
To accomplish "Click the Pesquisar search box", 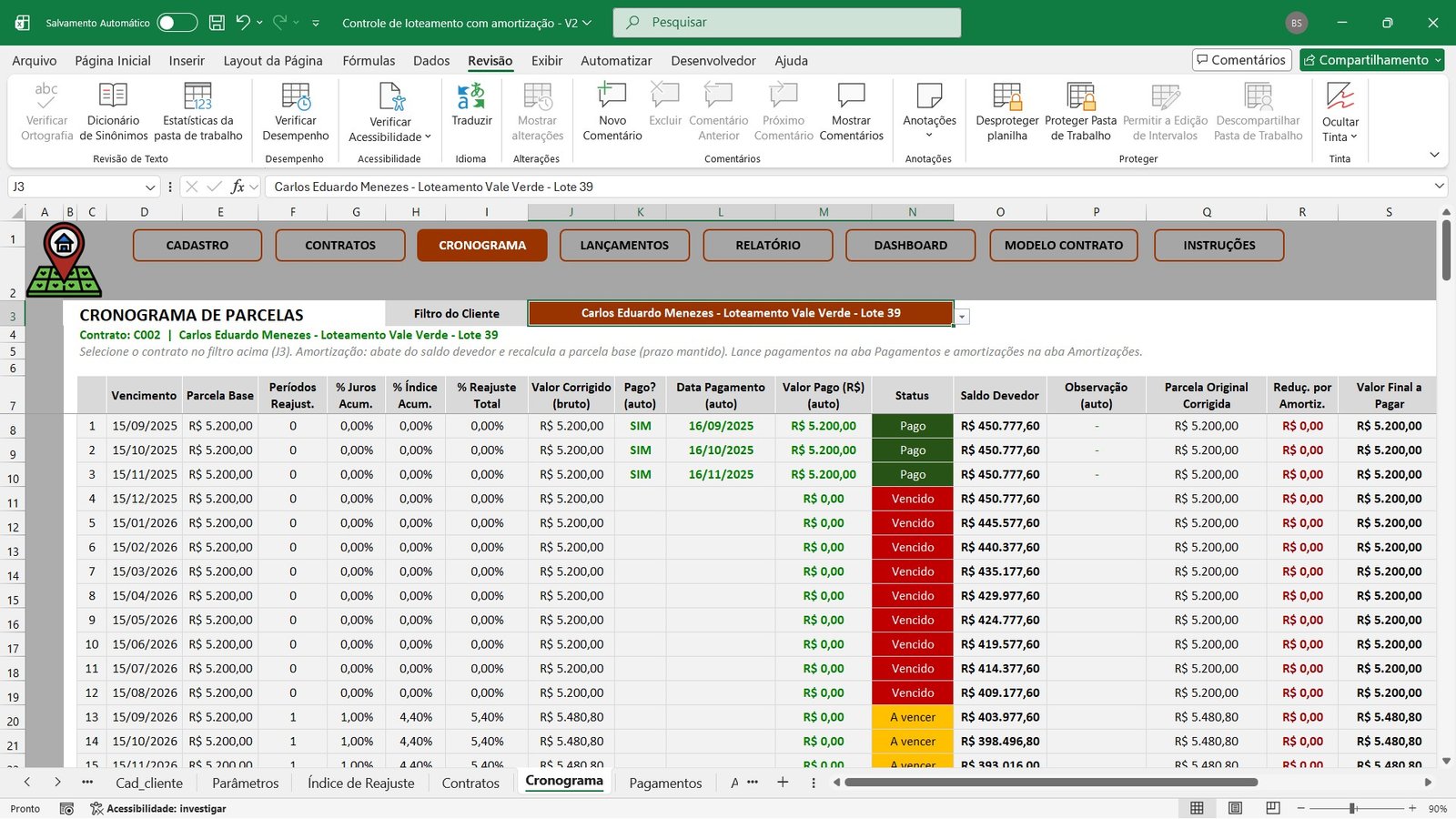I will (x=787, y=23).
